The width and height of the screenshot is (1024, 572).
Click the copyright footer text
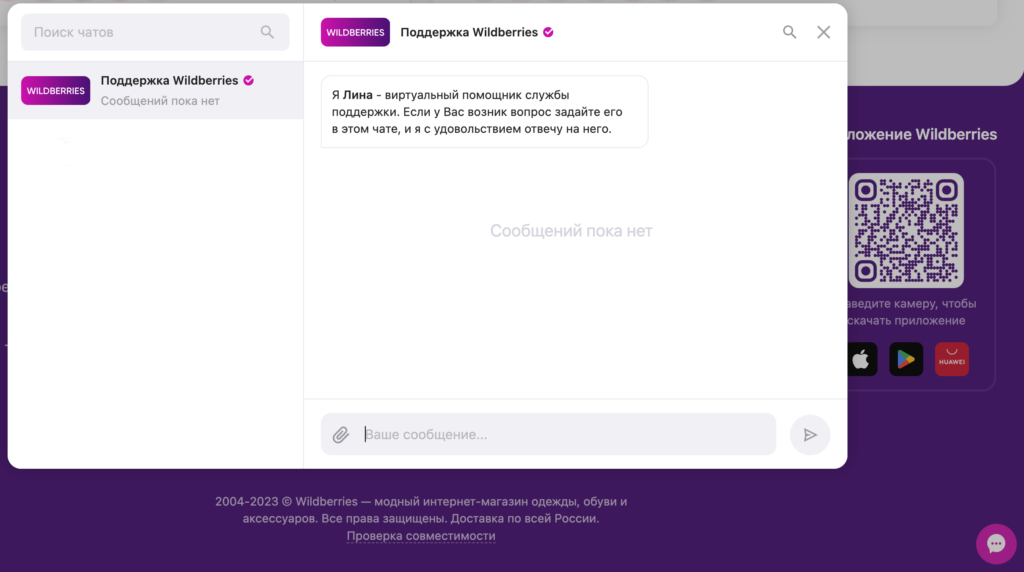tap(421, 510)
